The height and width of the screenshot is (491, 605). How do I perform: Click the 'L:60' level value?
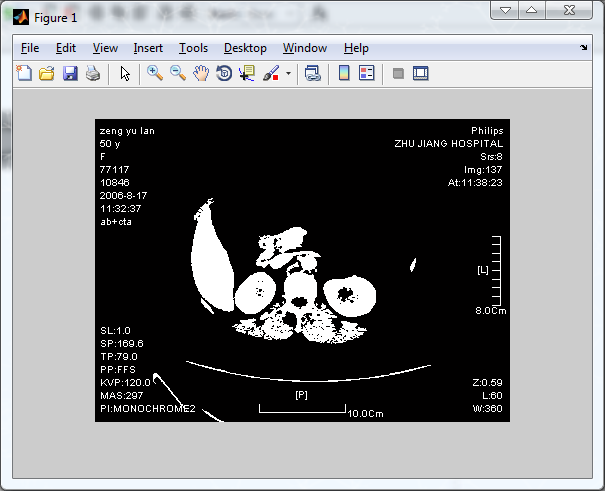pyautogui.click(x=492, y=395)
